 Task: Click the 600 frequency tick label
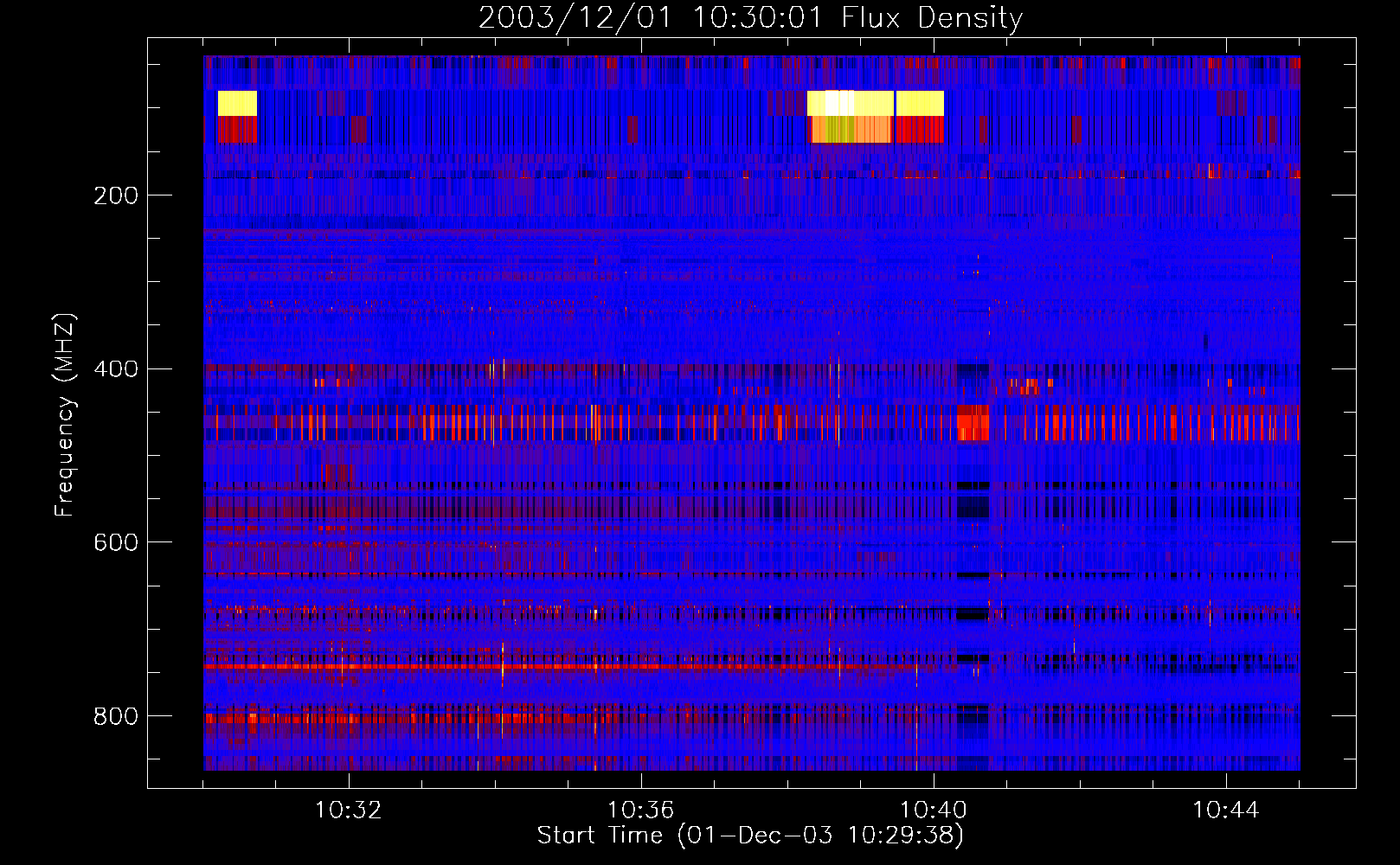[x=116, y=542]
